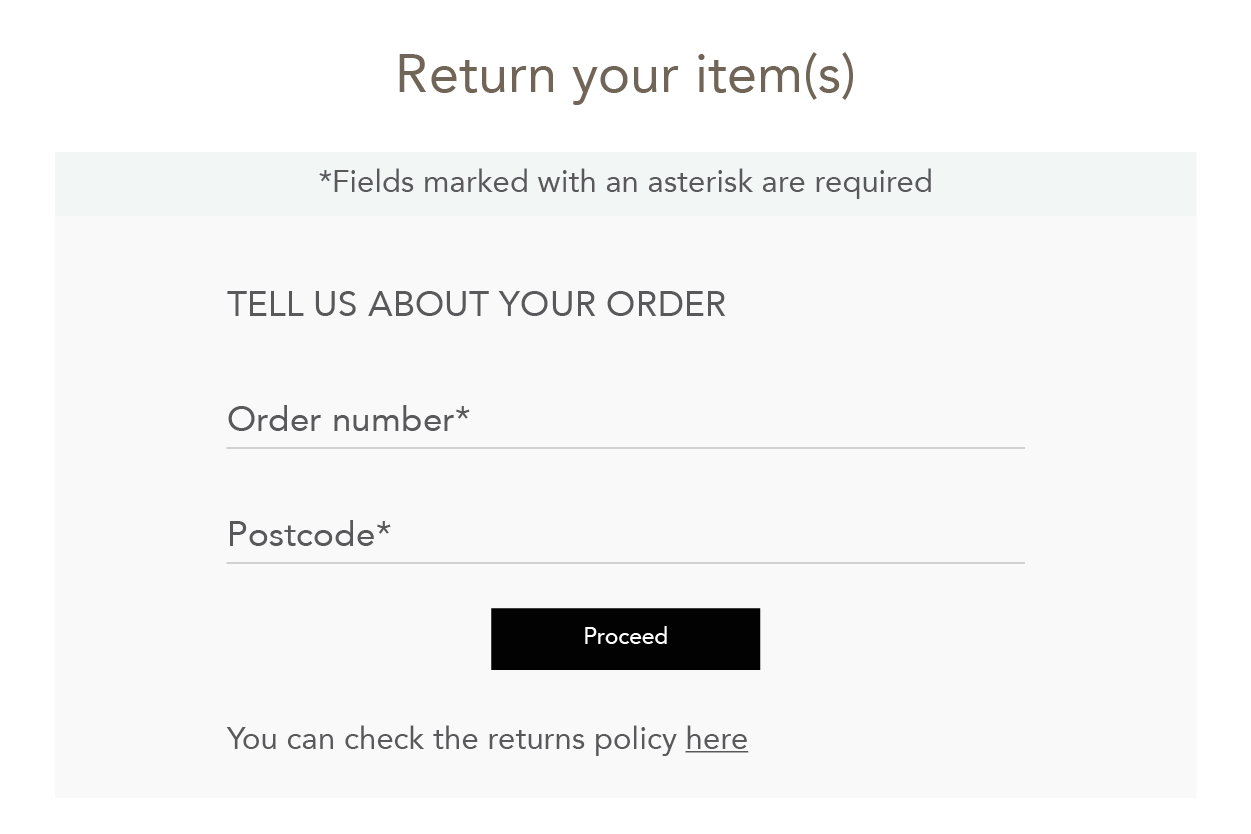Image resolution: width=1251 pixels, height=834 pixels.
Task: Focus the Postcode input field
Action: [x=625, y=535]
